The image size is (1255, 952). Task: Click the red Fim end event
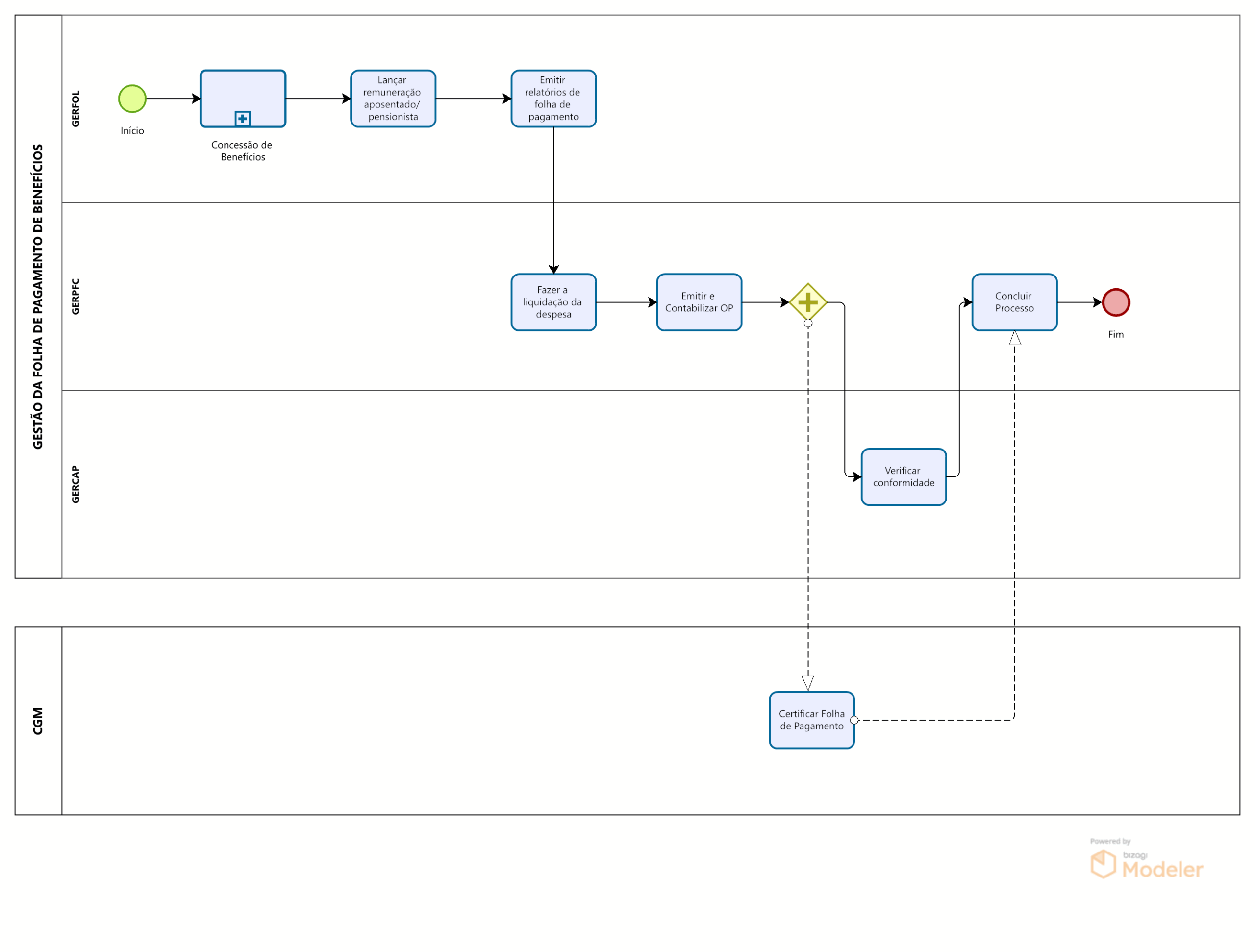pyautogui.click(x=1116, y=302)
